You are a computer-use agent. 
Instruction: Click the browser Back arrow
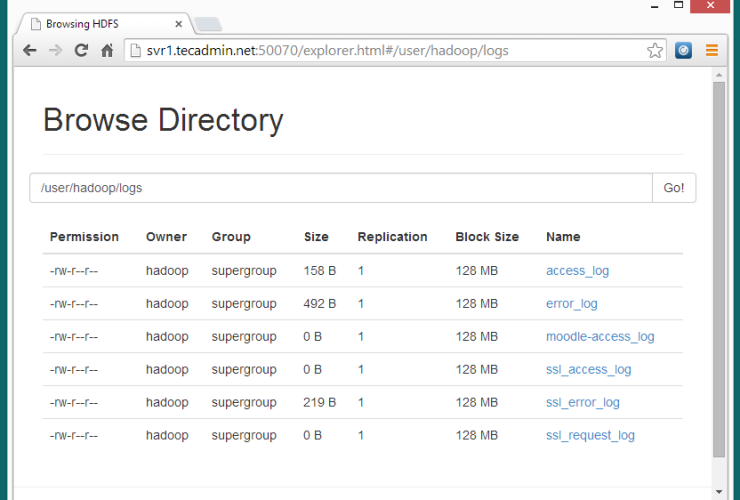(x=30, y=50)
